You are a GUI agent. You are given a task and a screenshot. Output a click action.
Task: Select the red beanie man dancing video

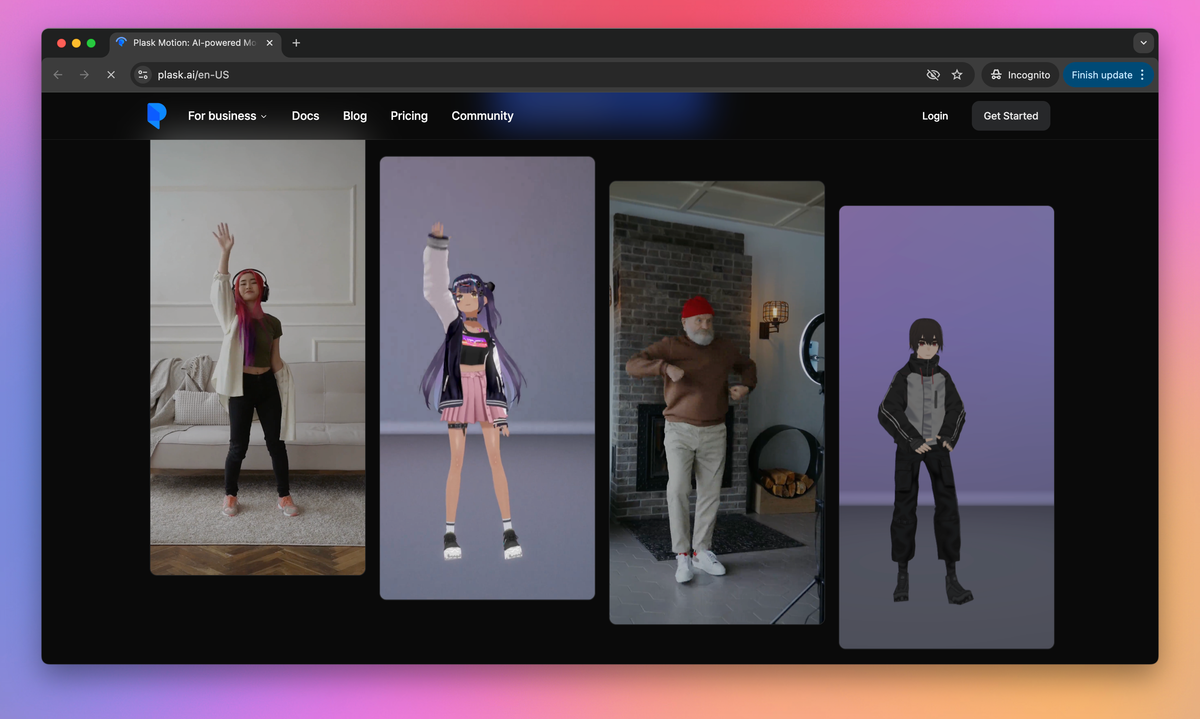(717, 402)
